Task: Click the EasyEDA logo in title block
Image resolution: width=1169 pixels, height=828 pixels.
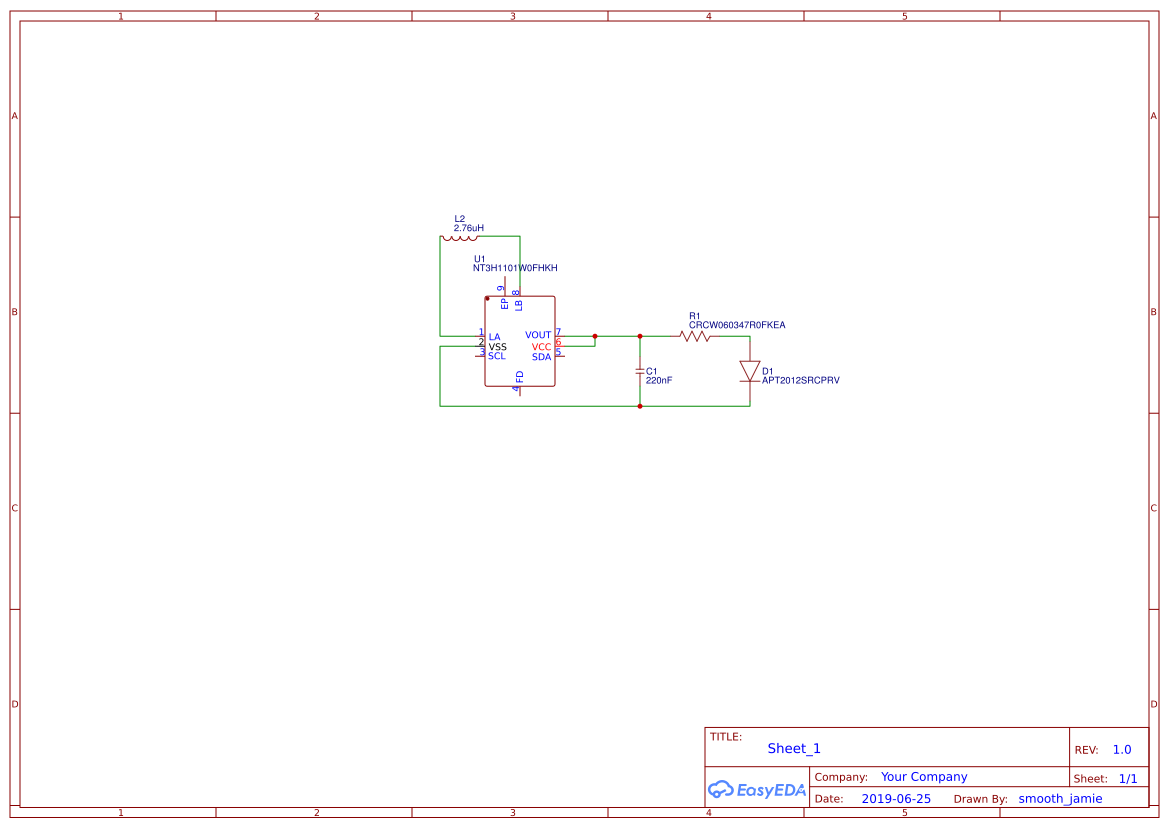Action: tap(757, 789)
